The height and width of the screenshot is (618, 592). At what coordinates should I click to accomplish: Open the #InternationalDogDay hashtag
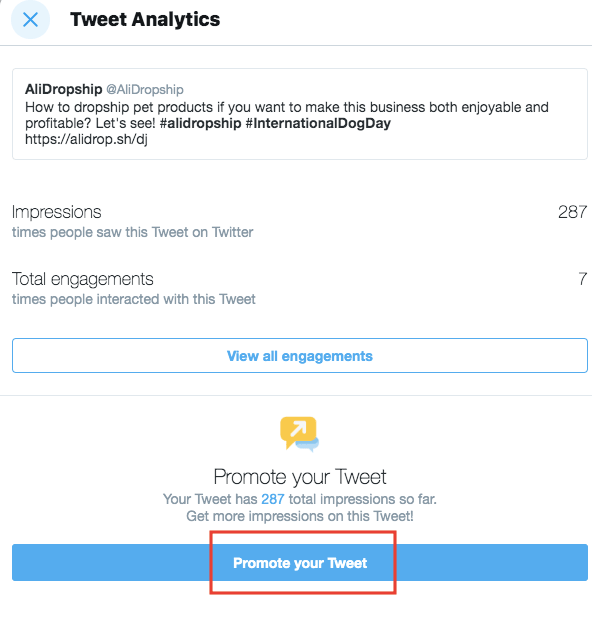[x=318, y=123]
